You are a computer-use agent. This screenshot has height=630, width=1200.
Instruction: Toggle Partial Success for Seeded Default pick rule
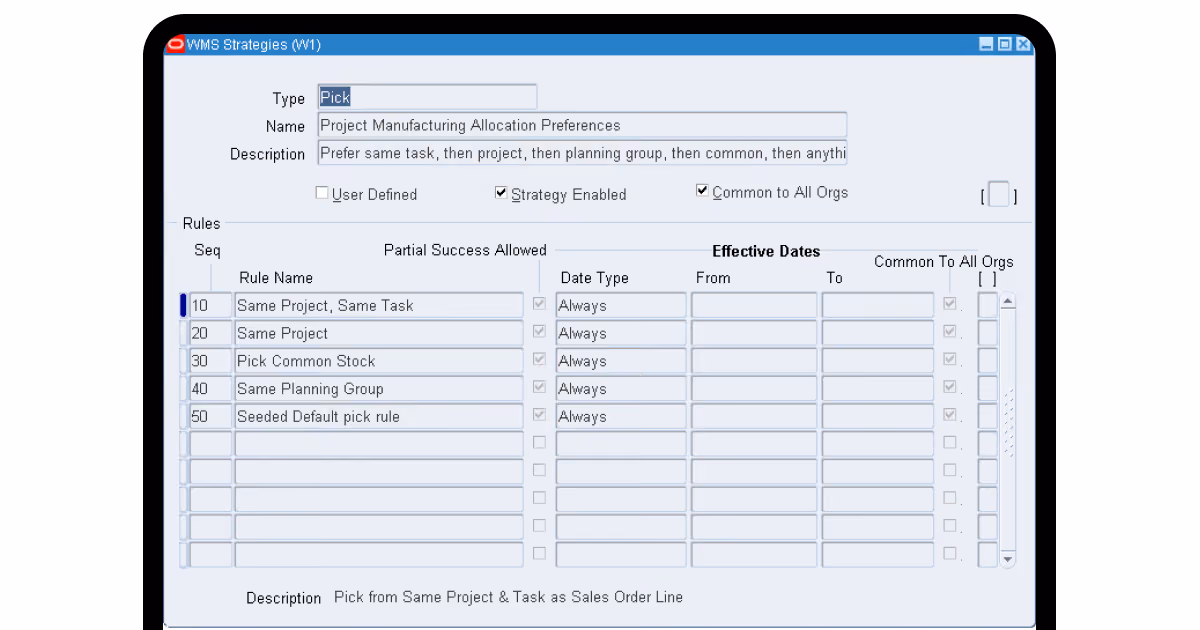pos(539,415)
